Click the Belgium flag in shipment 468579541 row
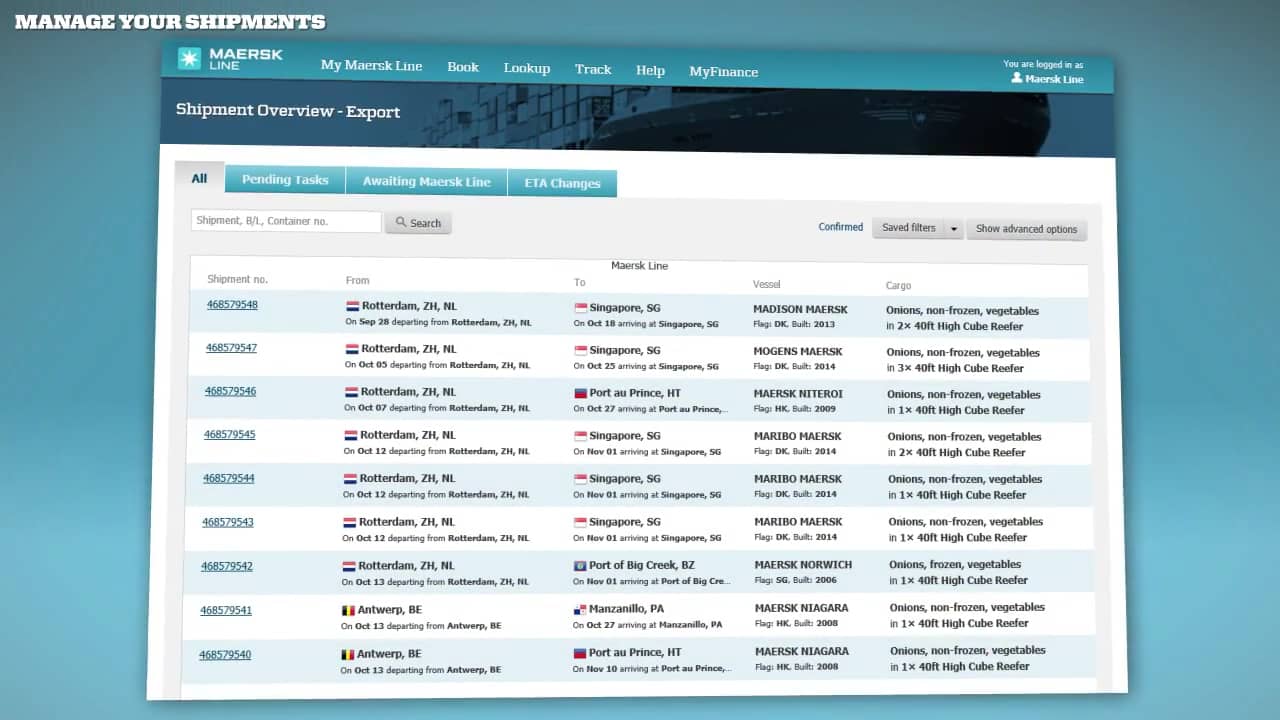 tap(348, 610)
